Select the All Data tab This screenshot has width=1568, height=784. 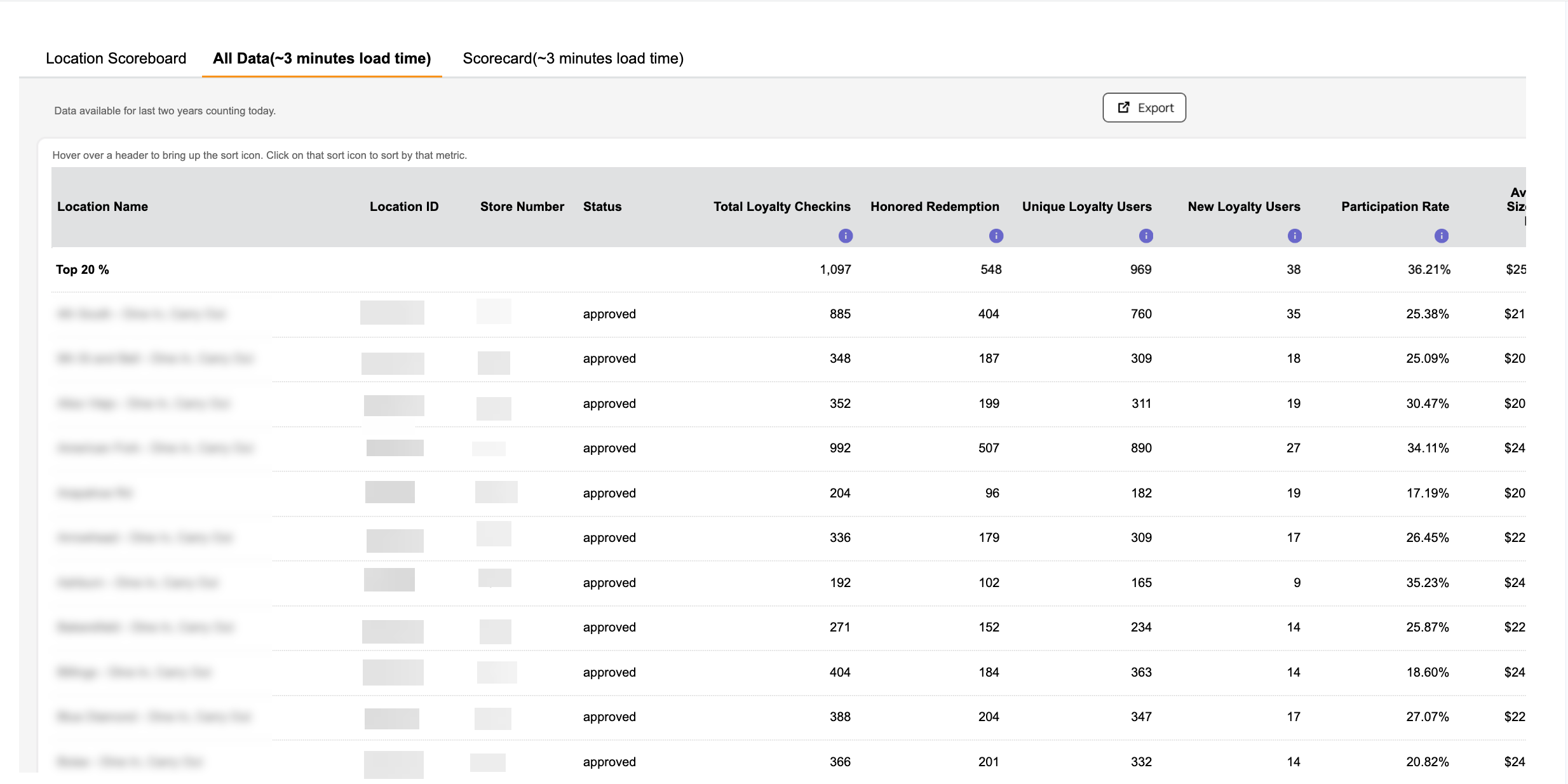(321, 58)
